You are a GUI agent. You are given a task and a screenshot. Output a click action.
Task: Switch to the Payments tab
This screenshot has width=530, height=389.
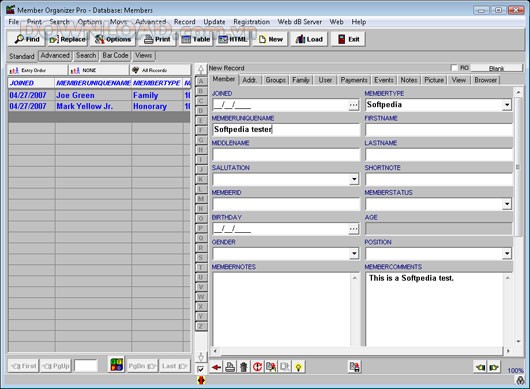coord(354,80)
